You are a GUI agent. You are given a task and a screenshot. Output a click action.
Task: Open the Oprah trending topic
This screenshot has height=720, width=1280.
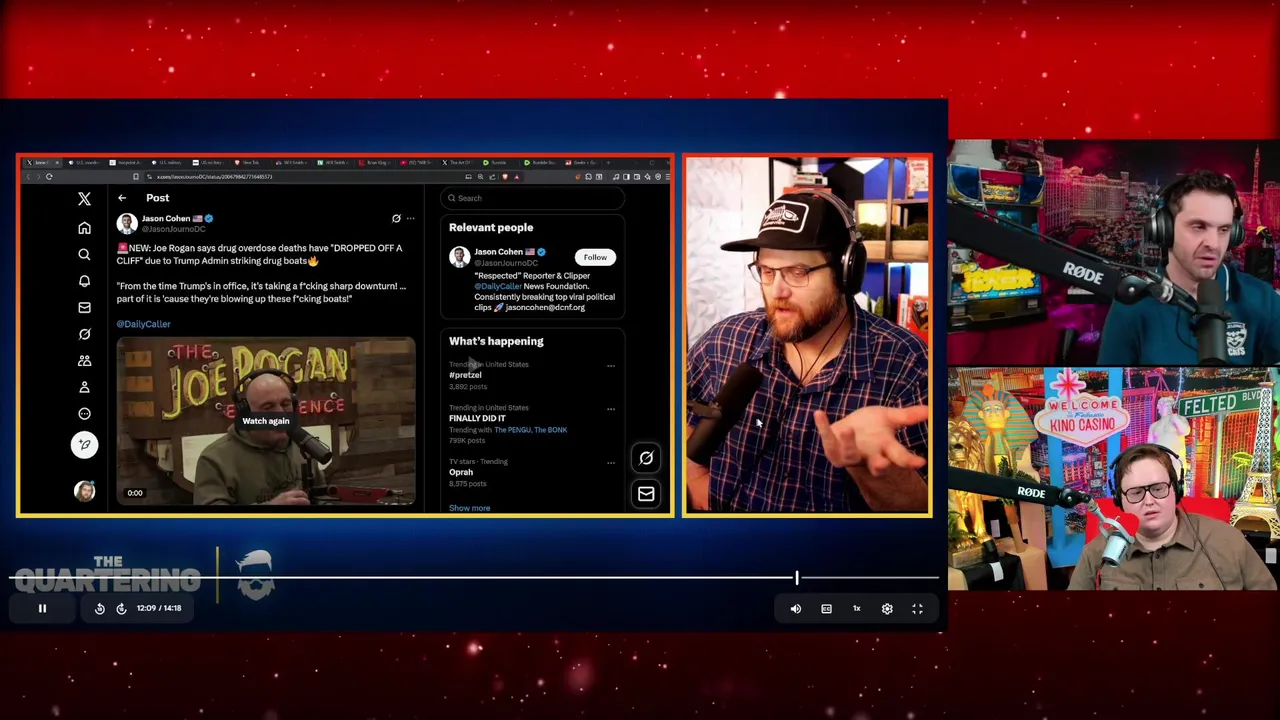461,472
